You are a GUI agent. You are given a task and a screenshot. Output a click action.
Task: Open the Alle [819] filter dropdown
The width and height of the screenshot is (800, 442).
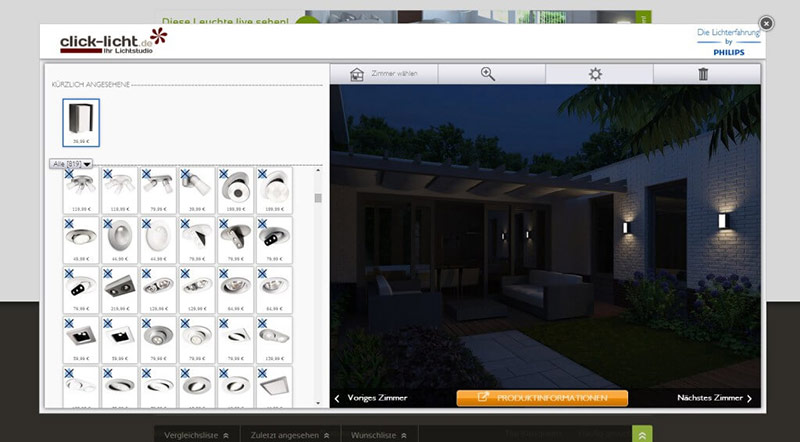click(71, 163)
